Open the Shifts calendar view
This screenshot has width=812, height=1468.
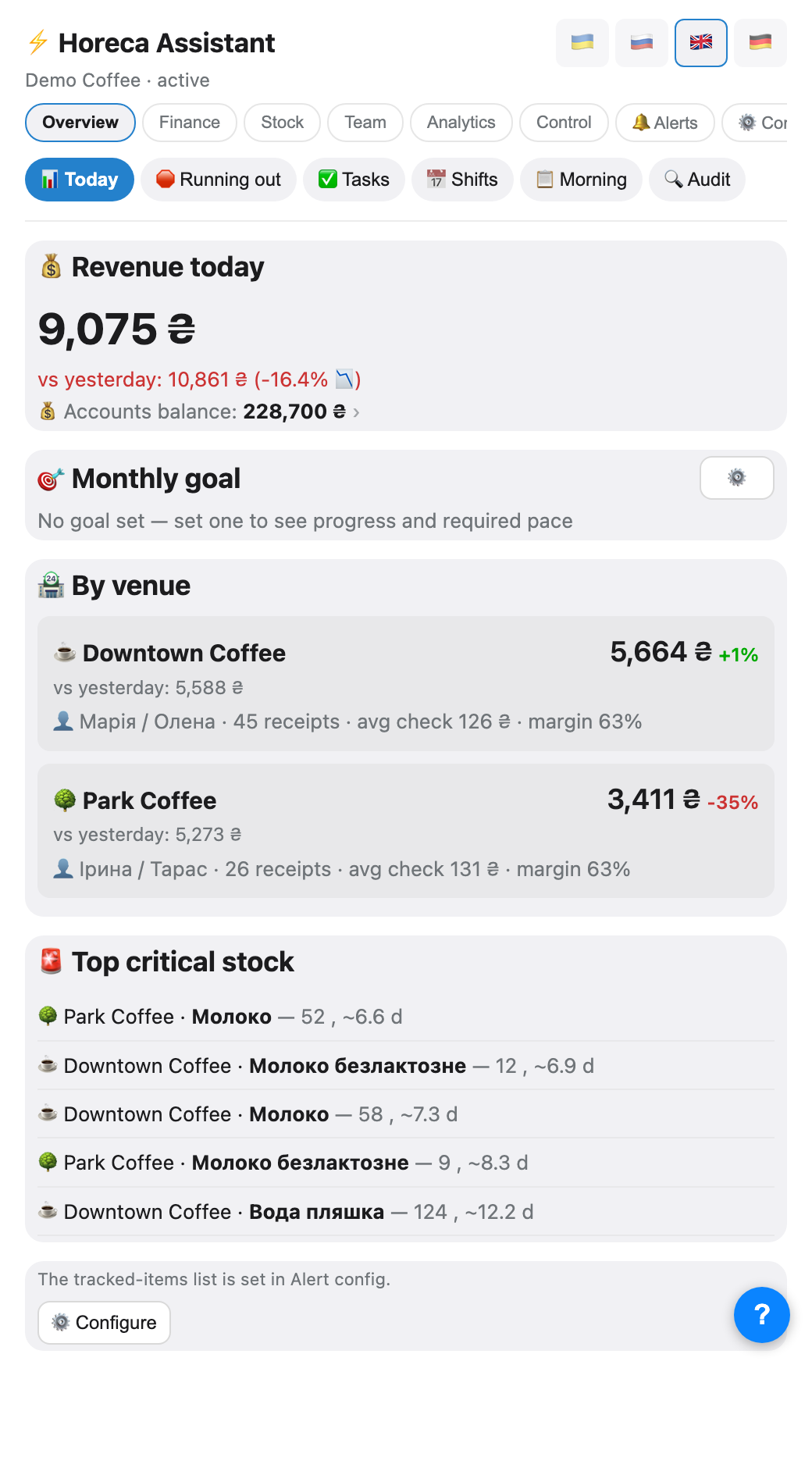[x=462, y=180]
